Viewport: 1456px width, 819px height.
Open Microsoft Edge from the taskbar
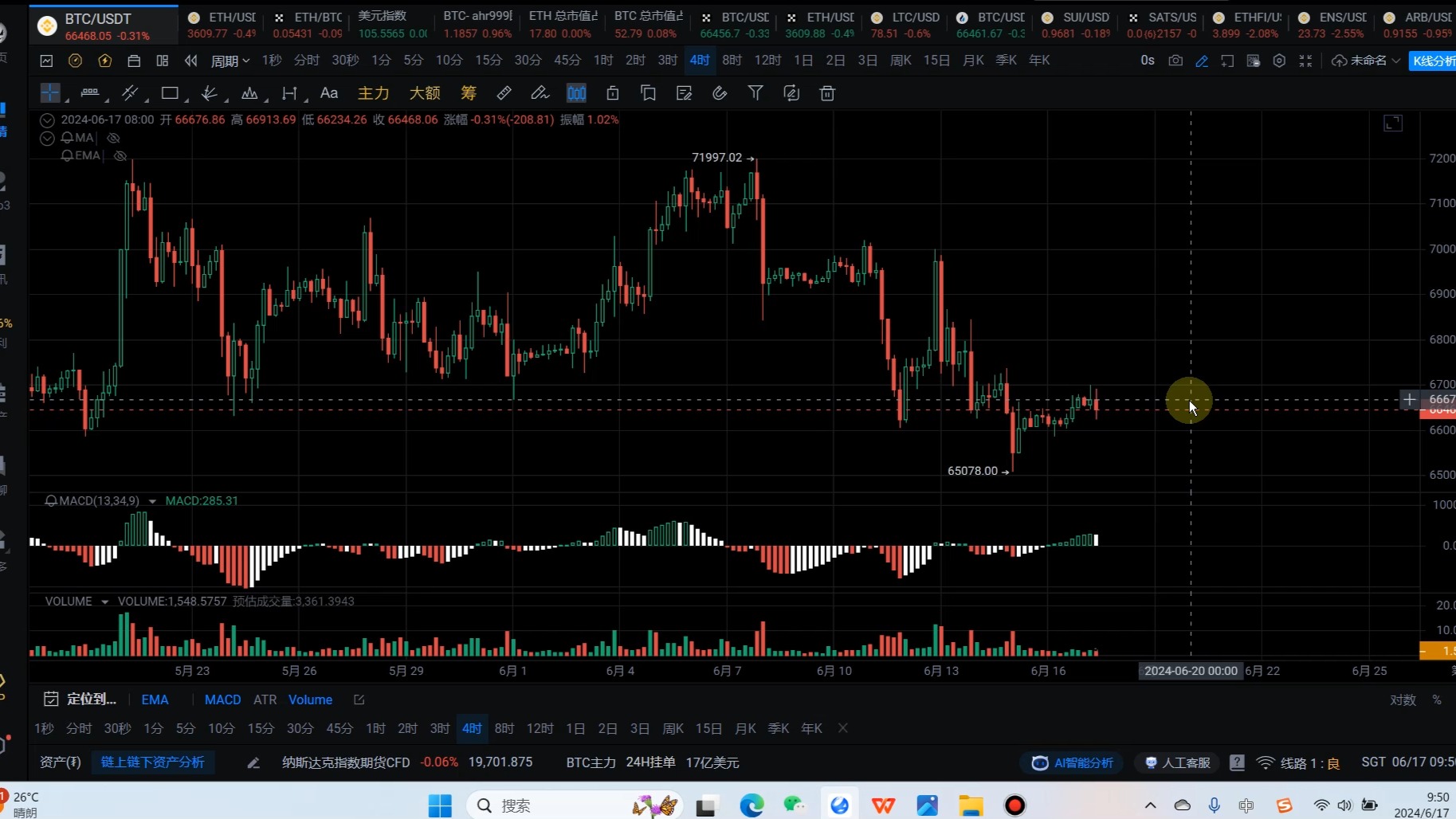pyautogui.click(x=751, y=805)
